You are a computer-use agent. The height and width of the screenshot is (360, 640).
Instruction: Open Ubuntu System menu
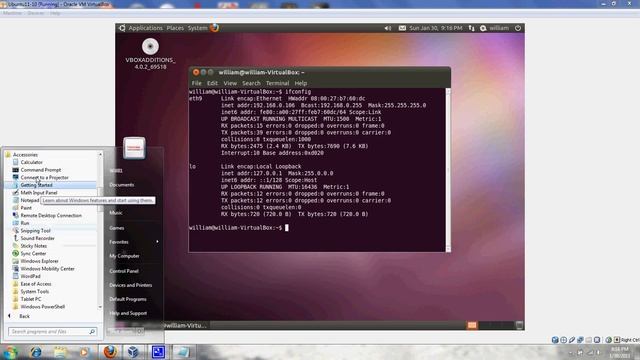click(198, 28)
